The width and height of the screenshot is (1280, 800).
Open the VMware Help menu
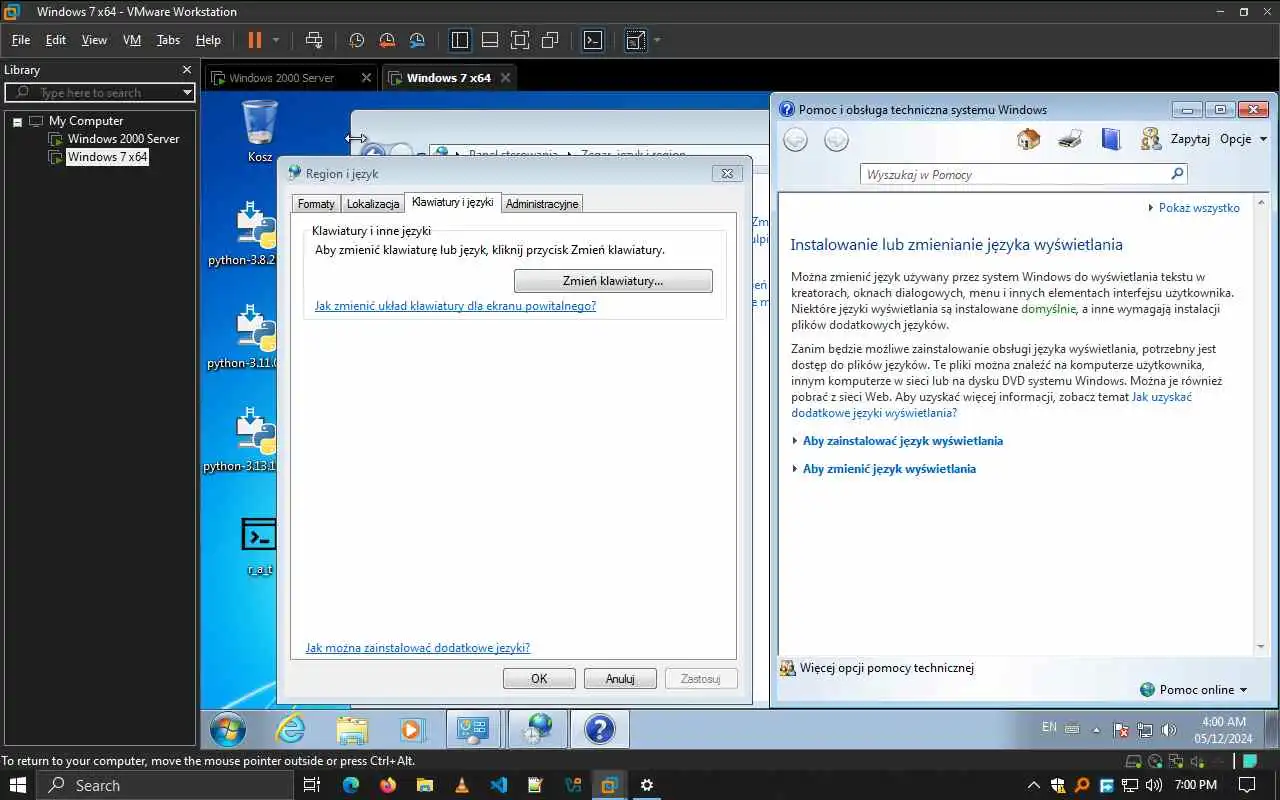pos(208,40)
